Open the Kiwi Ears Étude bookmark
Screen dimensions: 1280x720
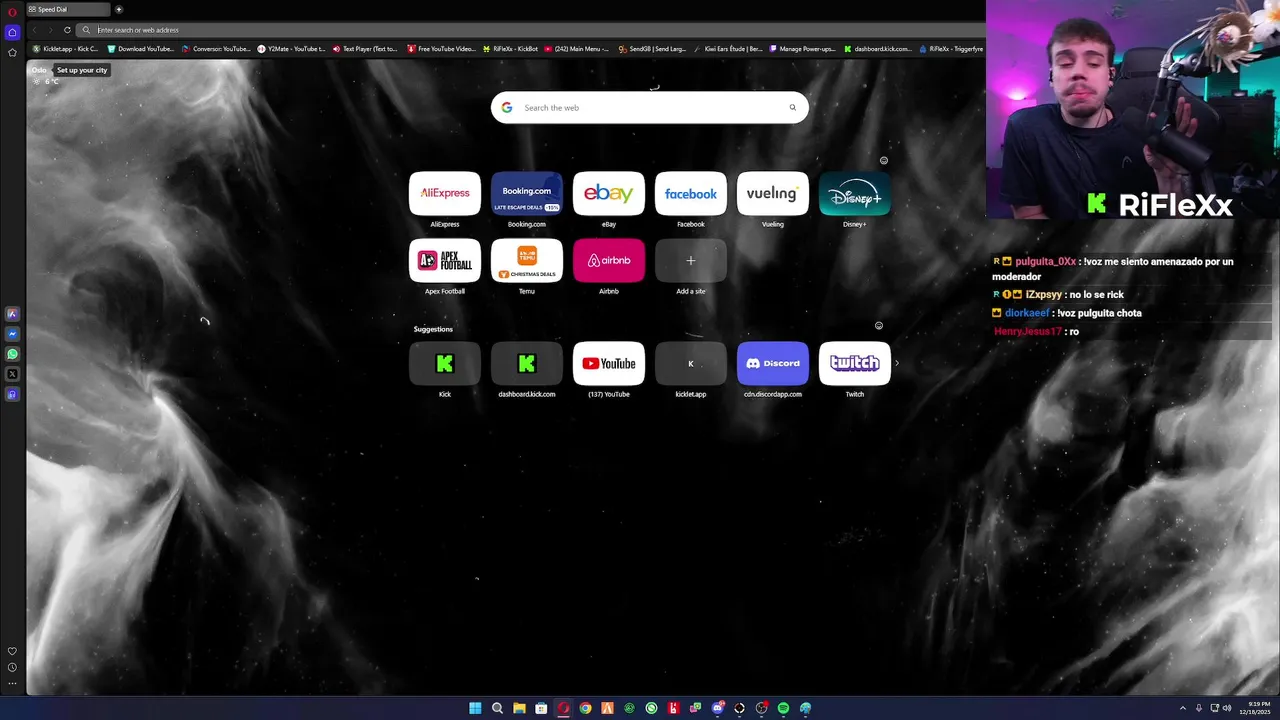[x=728, y=48]
